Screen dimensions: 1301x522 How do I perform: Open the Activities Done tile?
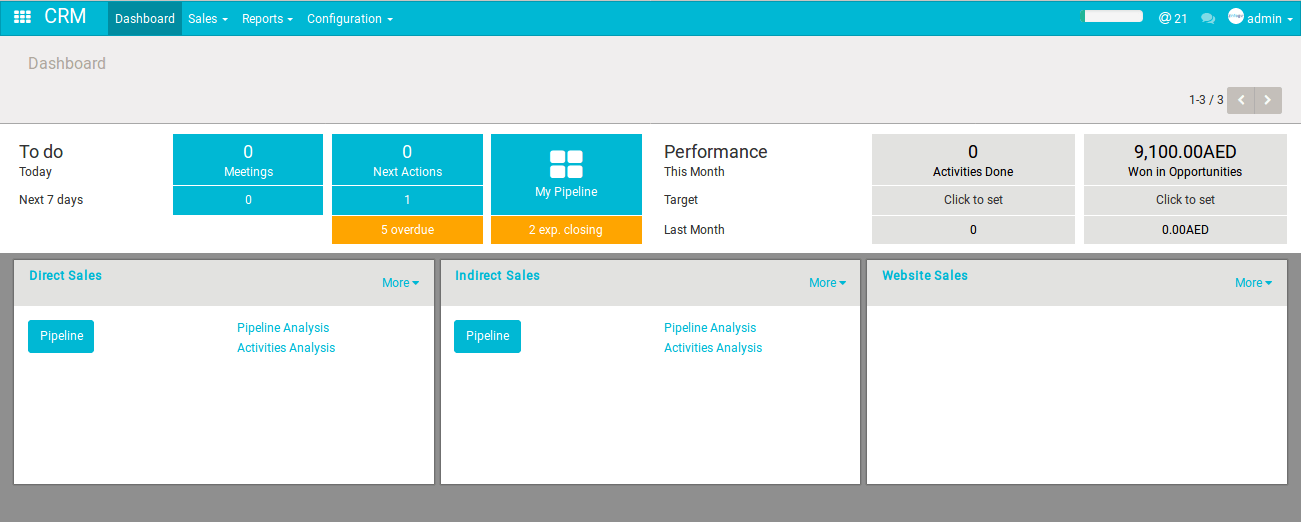point(973,160)
